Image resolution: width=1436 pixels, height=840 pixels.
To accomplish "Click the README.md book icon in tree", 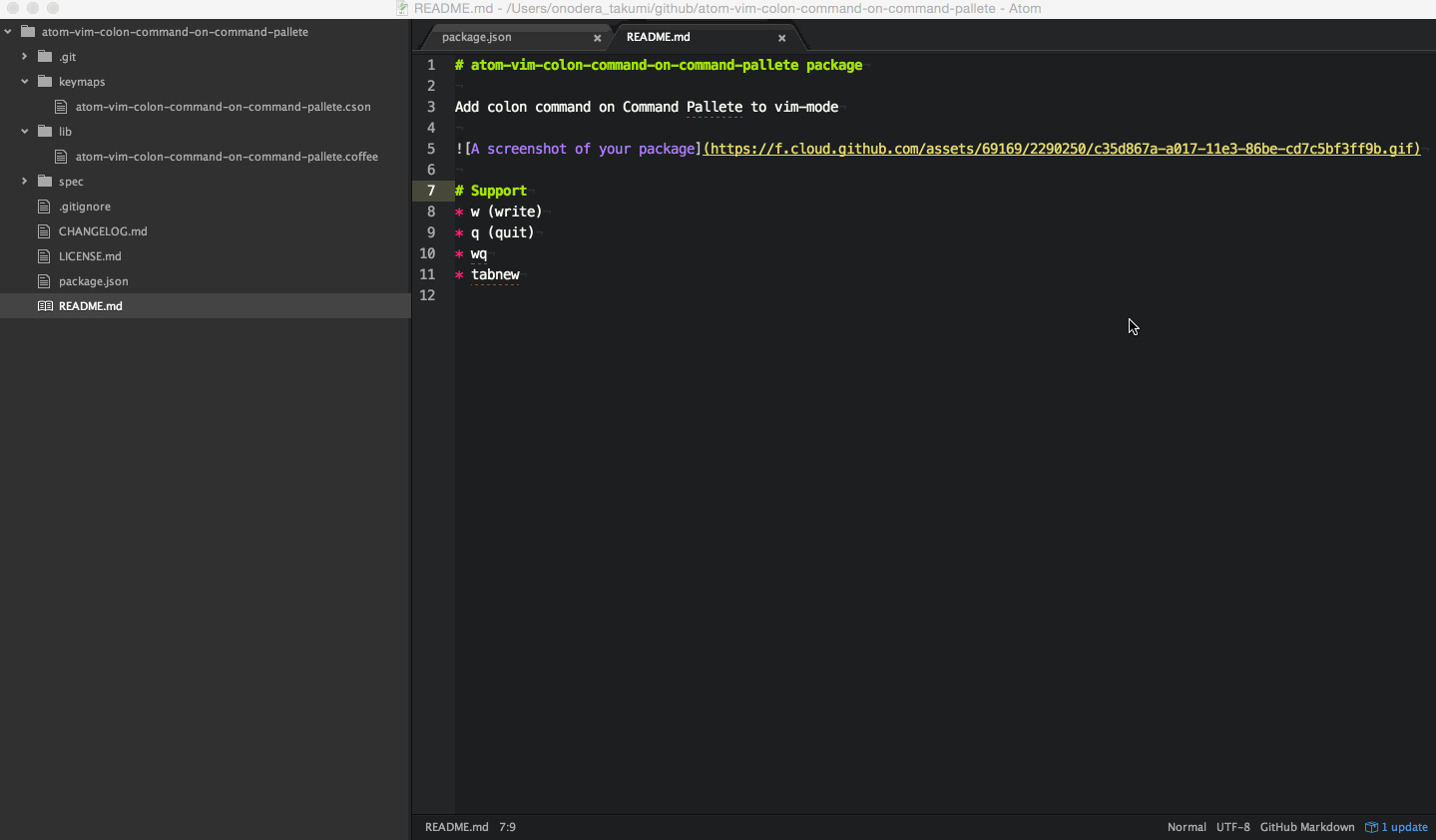I will tap(45, 306).
